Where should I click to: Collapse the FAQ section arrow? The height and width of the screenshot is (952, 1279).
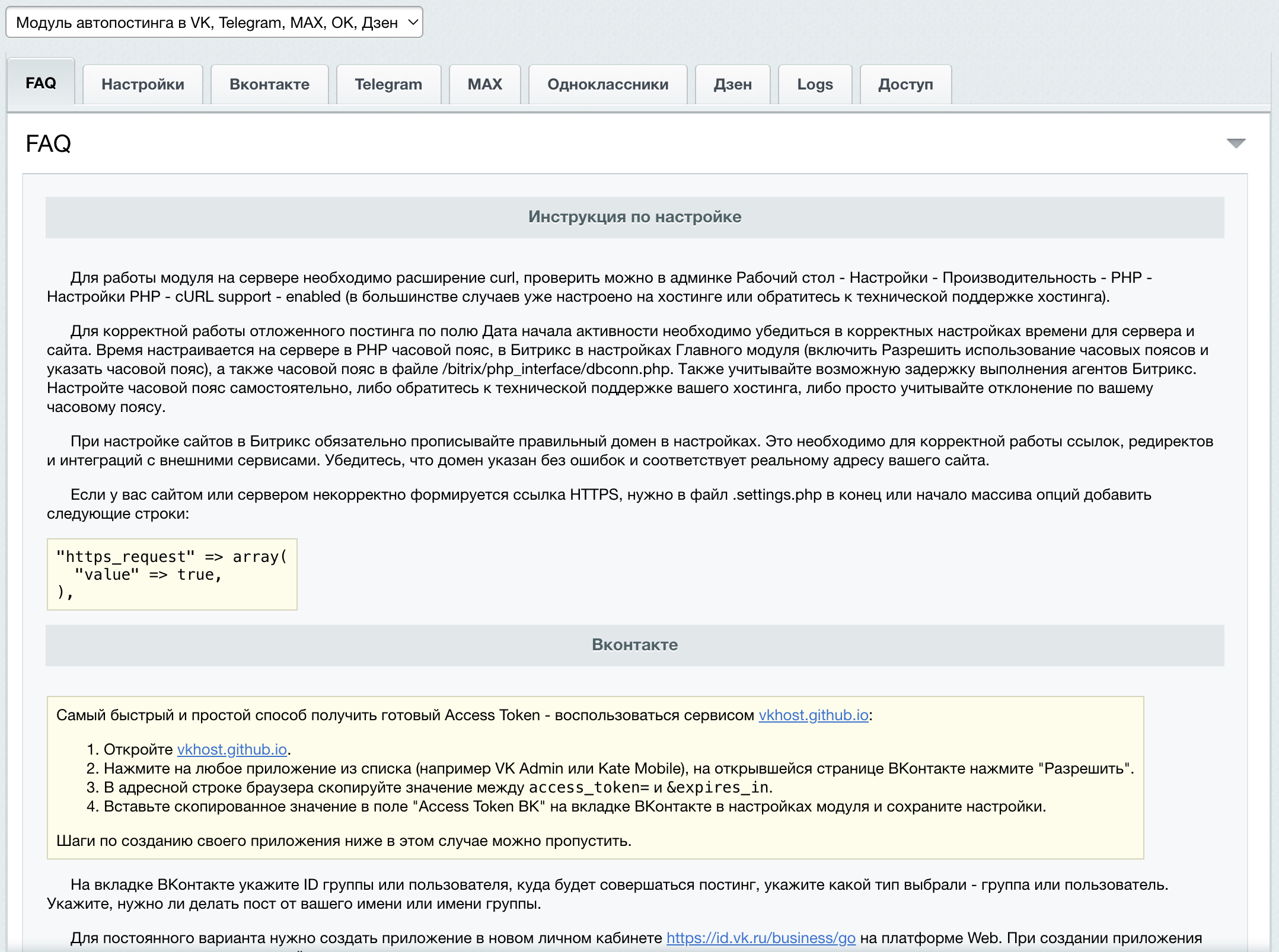point(1236,143)
